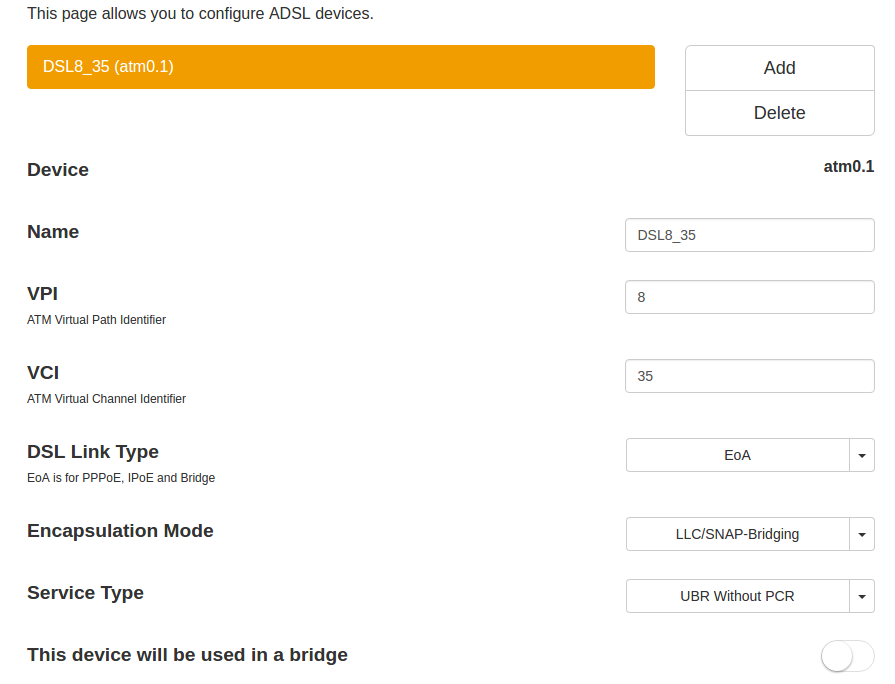The image size is (895, 684).
Task: Open the LLC/SNAP-Bridging encapsulation selector
Action: coord(737,534)
